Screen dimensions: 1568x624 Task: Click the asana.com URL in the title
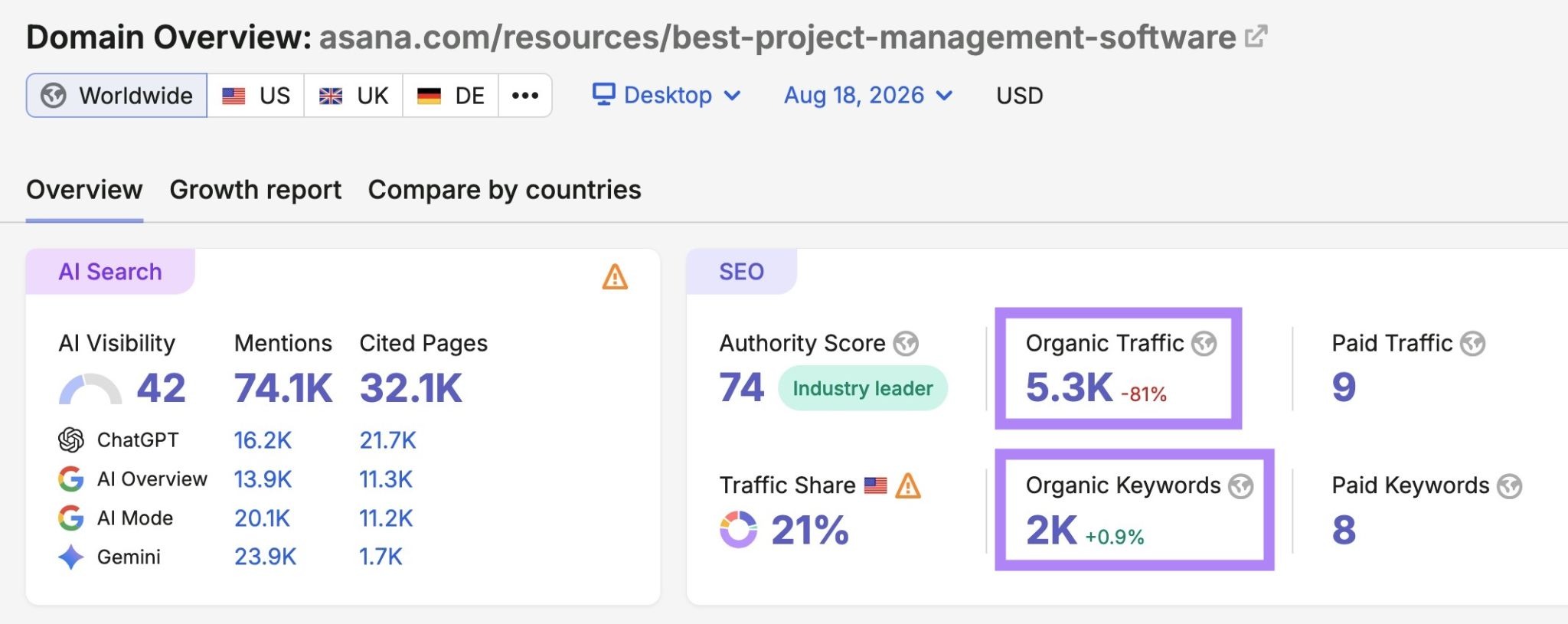point(777,38)
